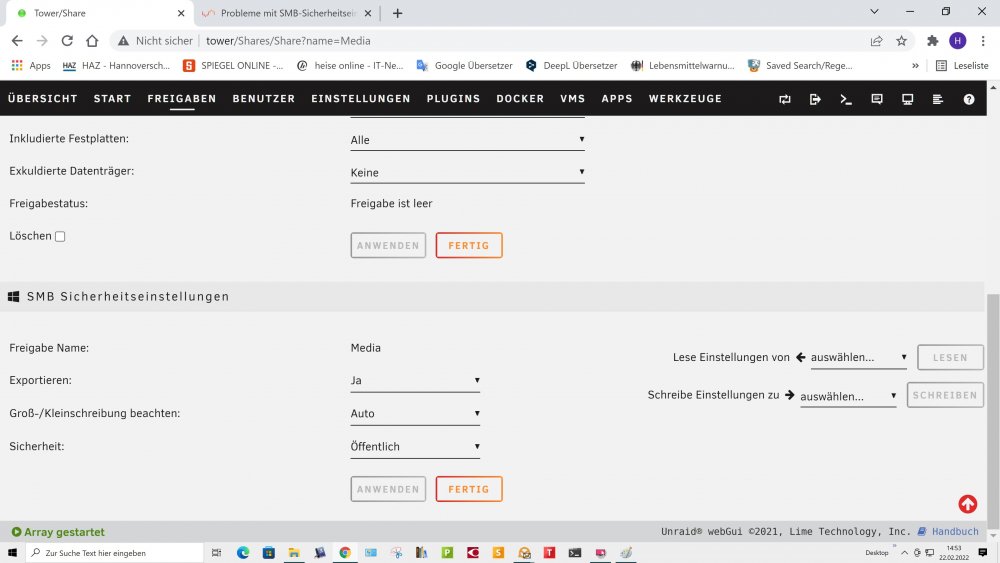Open the APPS menu
The image size is (1000, 563).
[617, 99]
